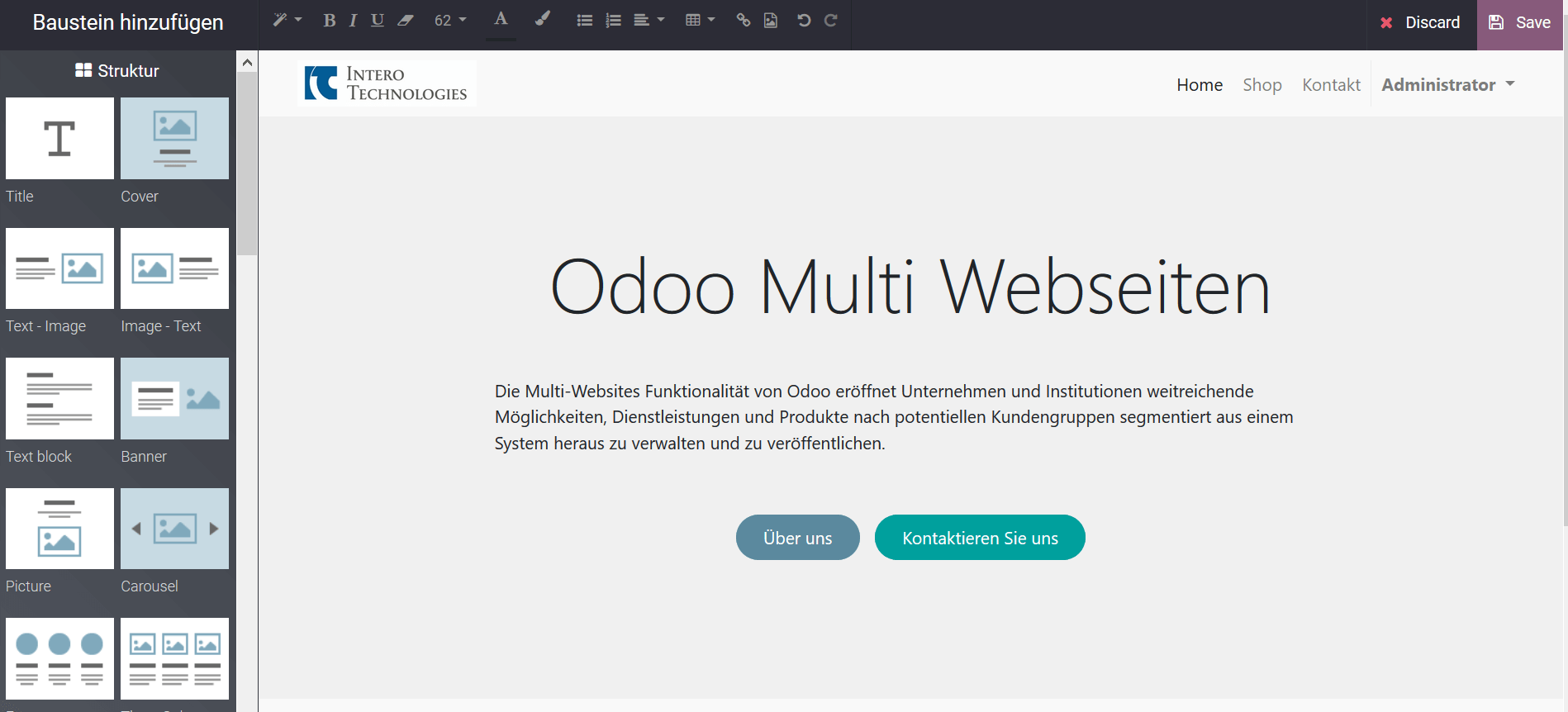Screen dimensions: 1568x712
Task: Select the Title building block
Action: click(59, 138)
